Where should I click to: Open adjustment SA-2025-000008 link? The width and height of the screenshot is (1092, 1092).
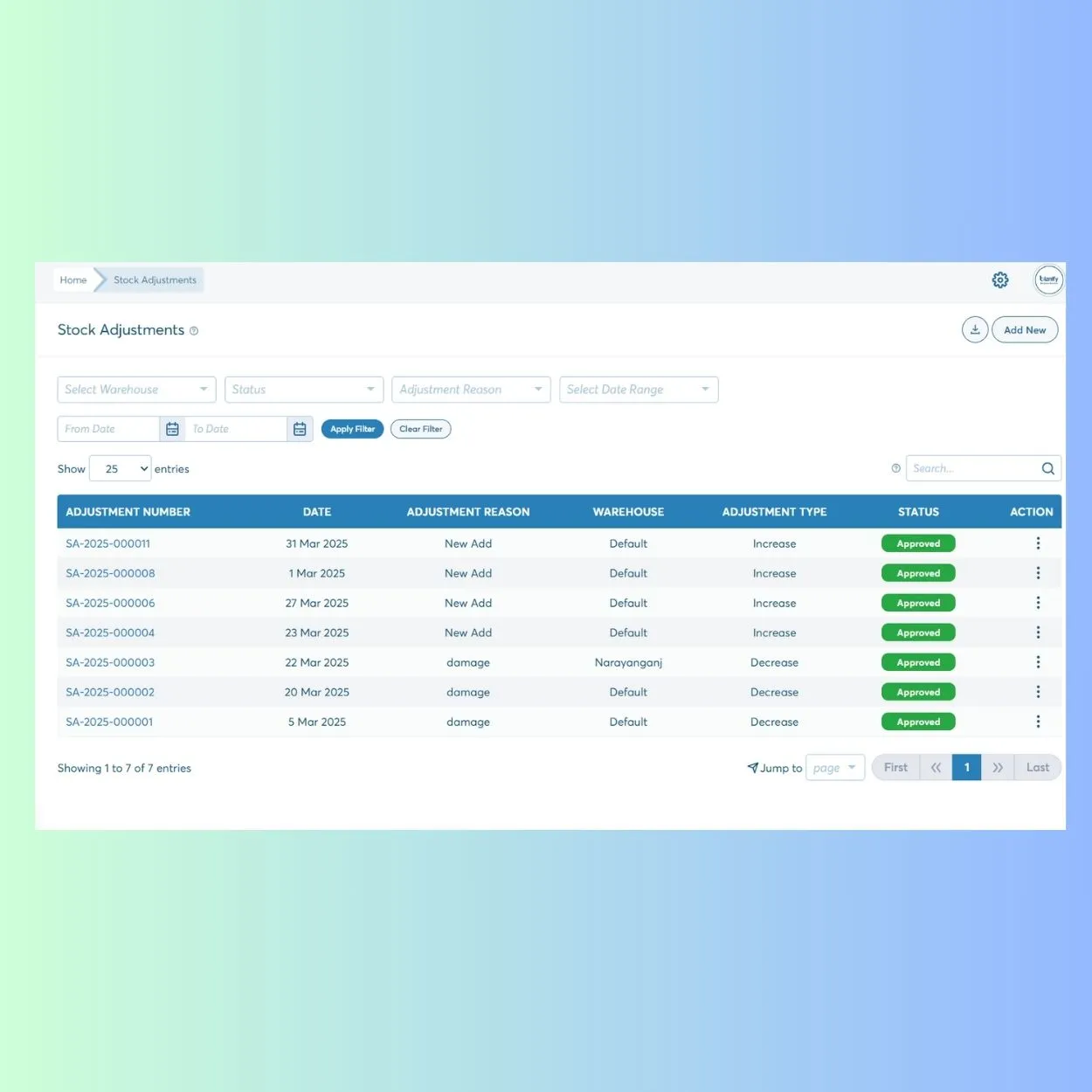point(110,573)
